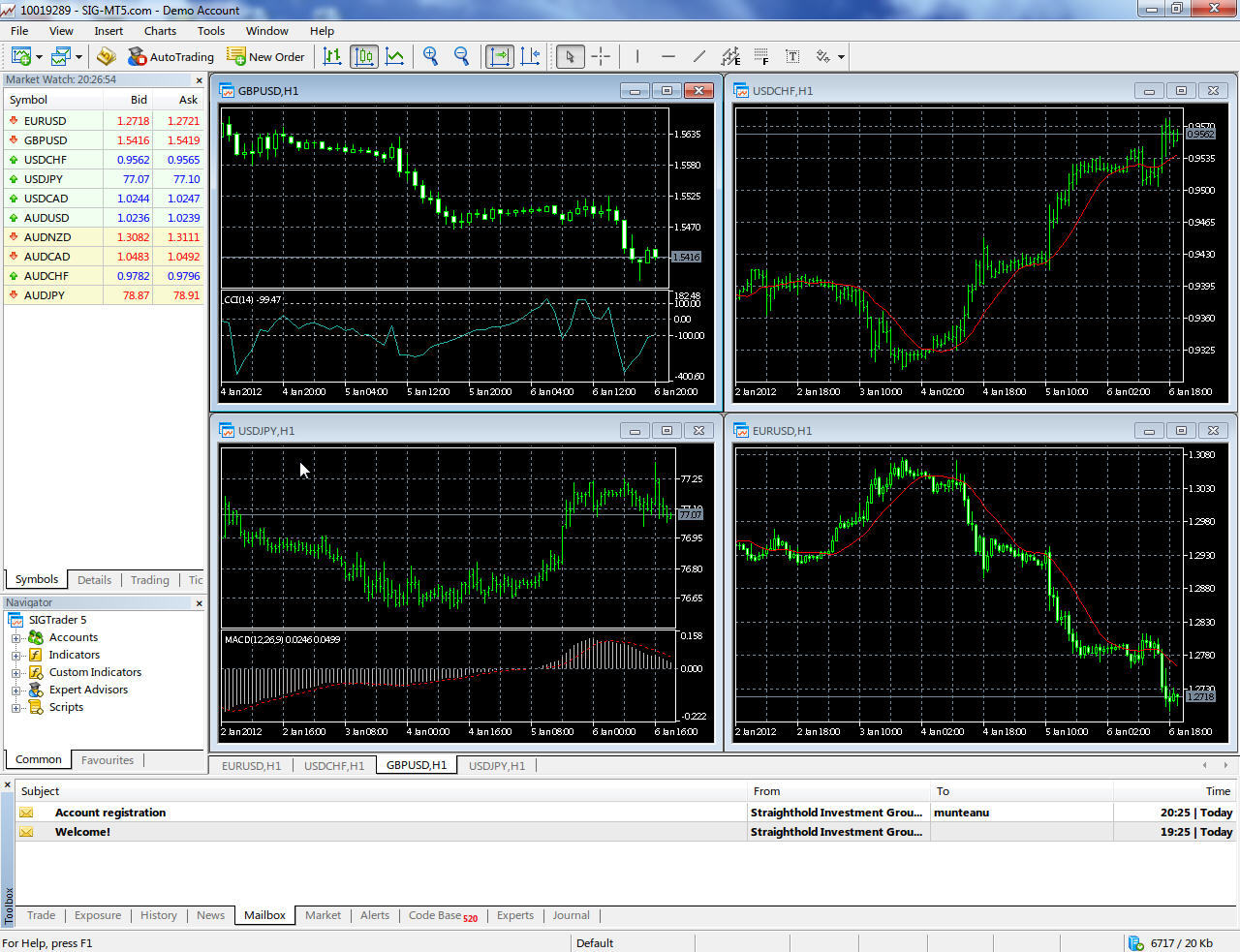Image resolution: width=1240 pixels, height=952 pixels.
Task: Expand the new chart dropdown arrow
Action: [x=39, y=57]
